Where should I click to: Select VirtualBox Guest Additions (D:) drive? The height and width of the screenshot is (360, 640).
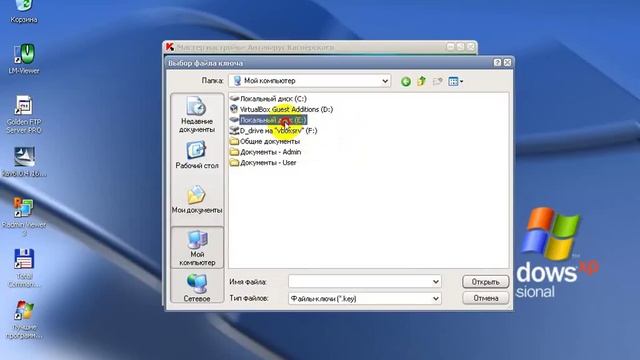click(281, 109)
